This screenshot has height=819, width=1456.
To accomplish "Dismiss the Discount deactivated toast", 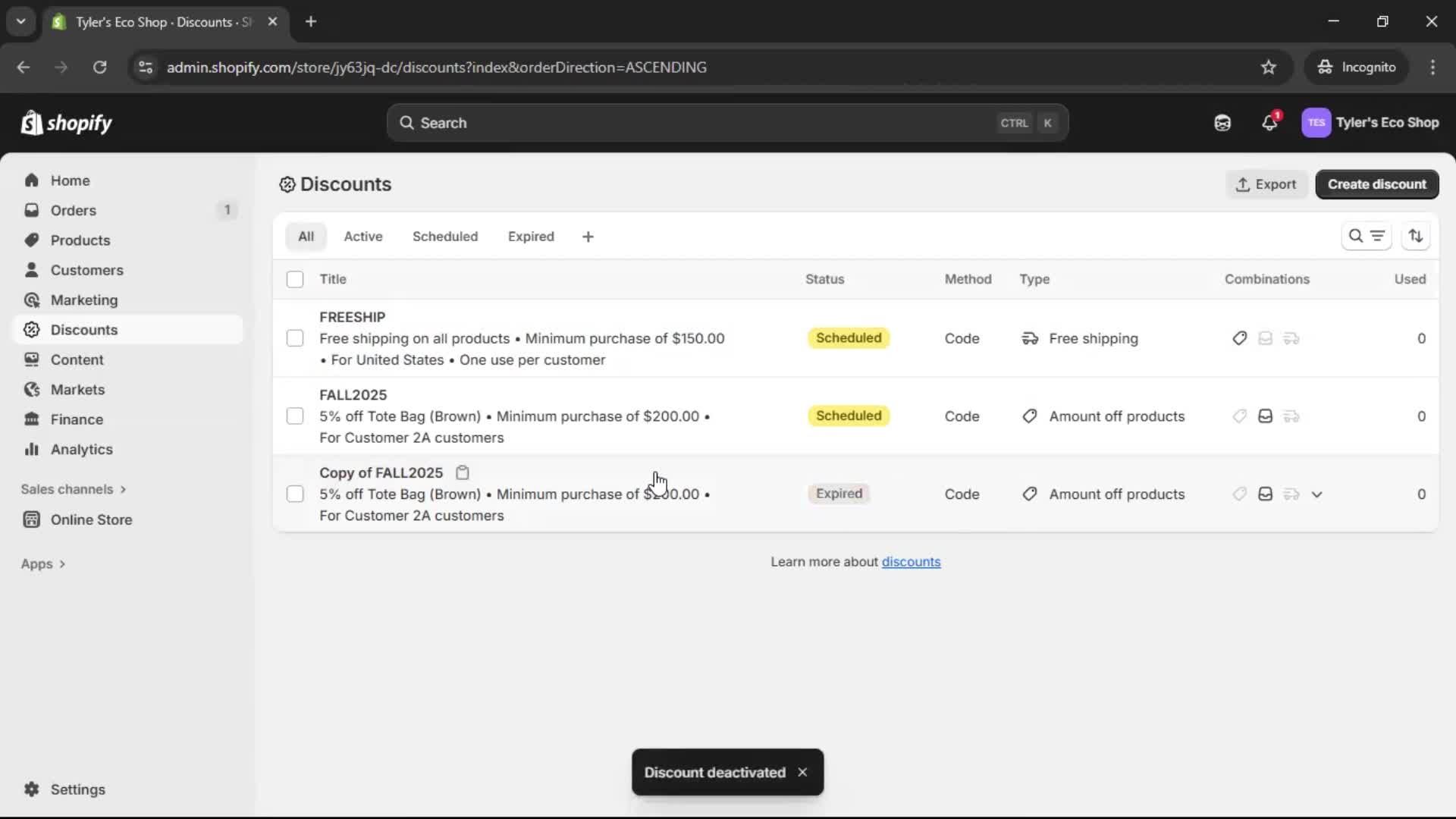I will [802, 772].
